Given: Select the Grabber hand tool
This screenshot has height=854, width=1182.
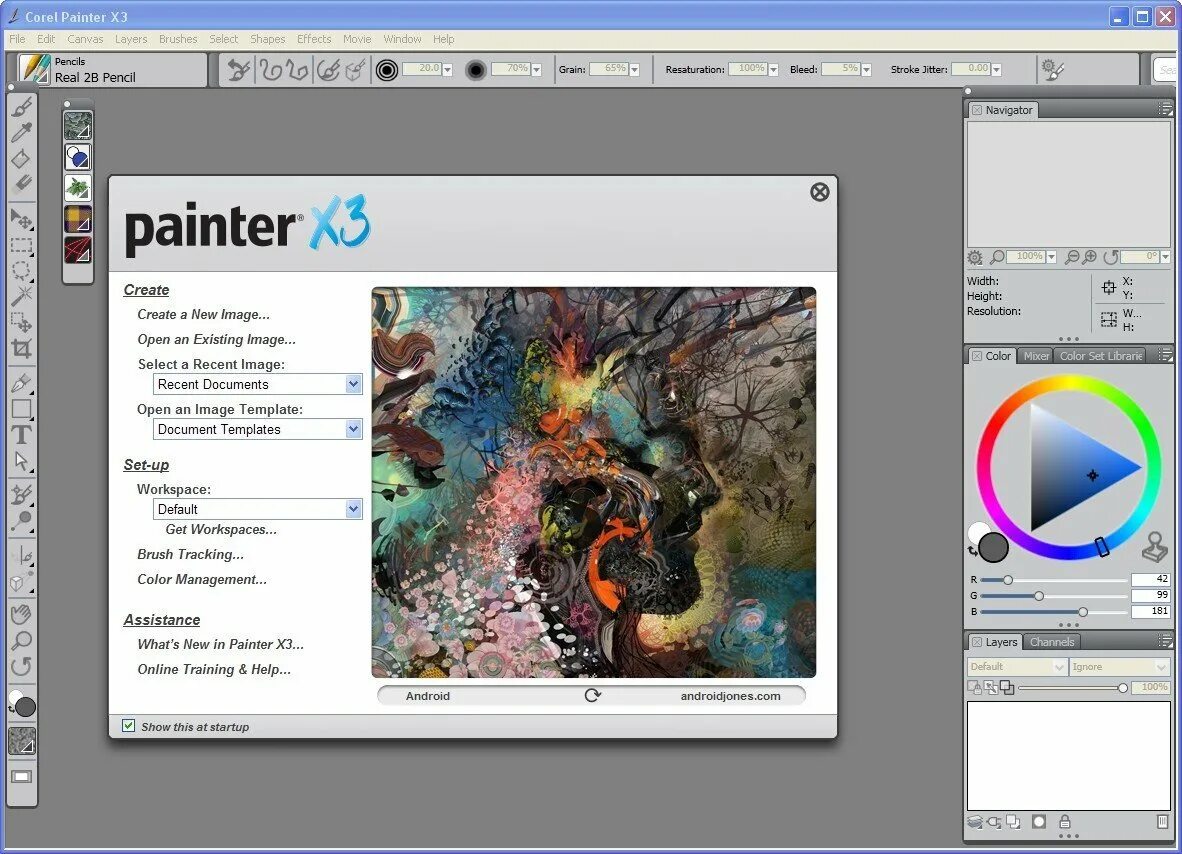Looking at the screenshot, I should [x=21, y=614].
